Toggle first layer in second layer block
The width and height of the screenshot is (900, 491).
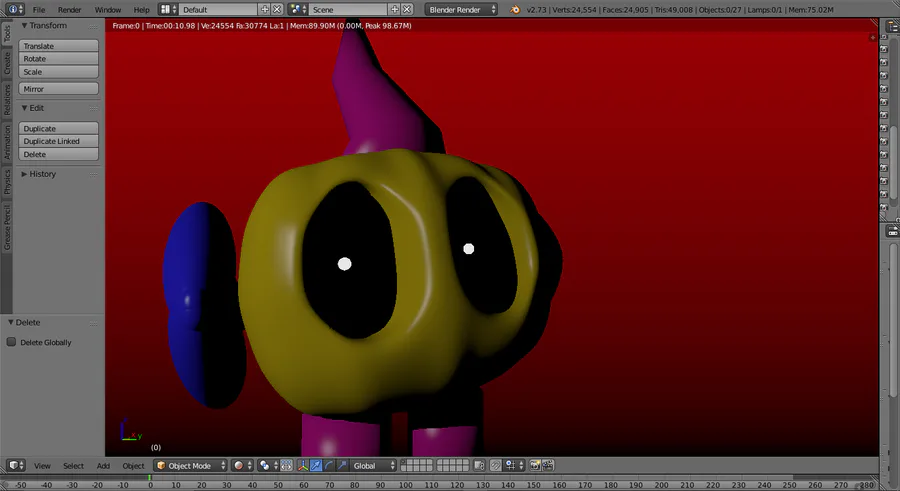point(440,462)
